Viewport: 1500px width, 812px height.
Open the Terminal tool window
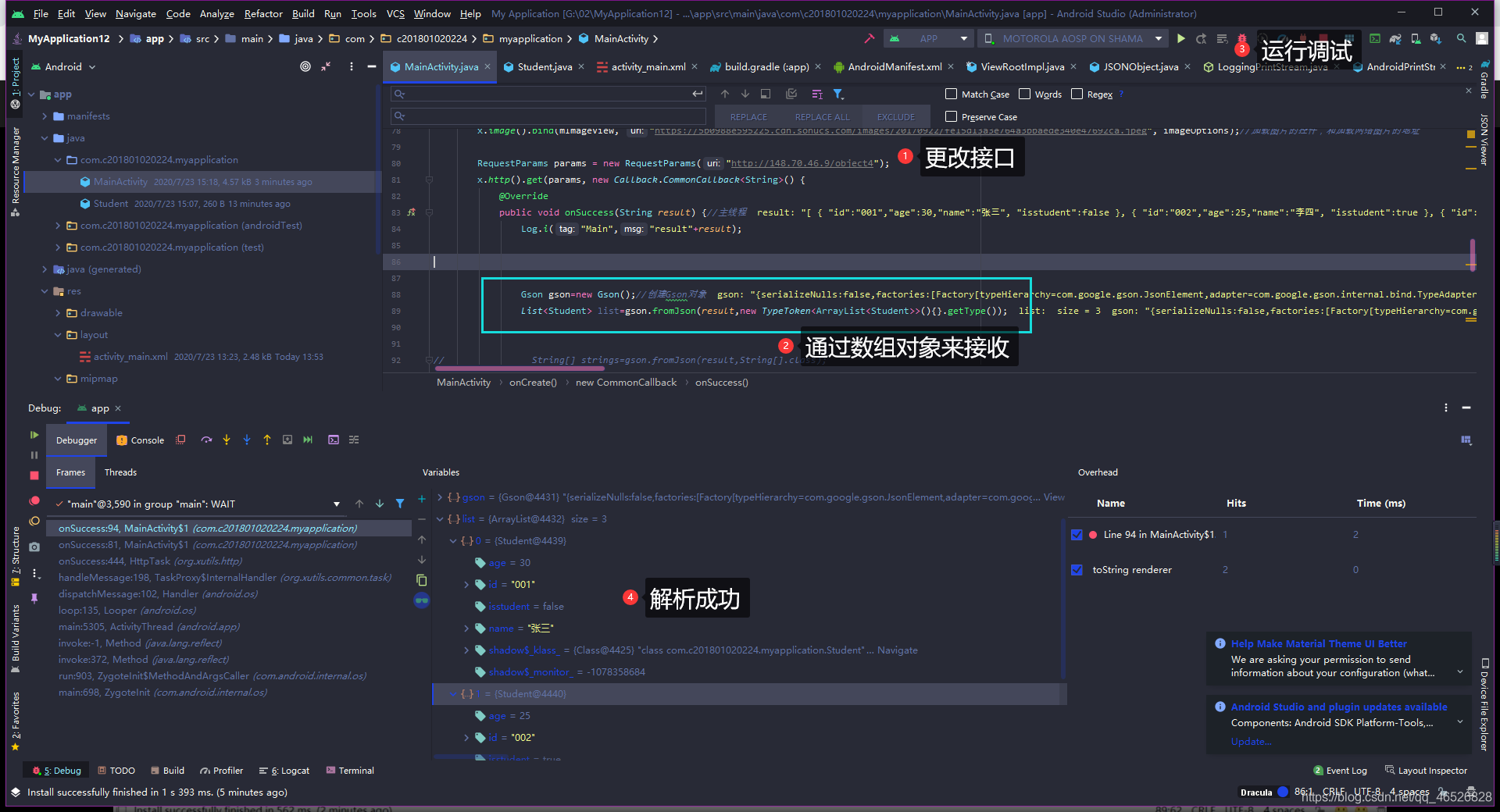point(350,771)
